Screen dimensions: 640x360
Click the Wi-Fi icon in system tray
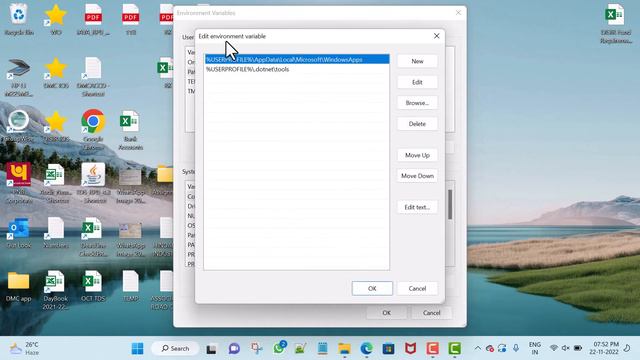point(554,348)
